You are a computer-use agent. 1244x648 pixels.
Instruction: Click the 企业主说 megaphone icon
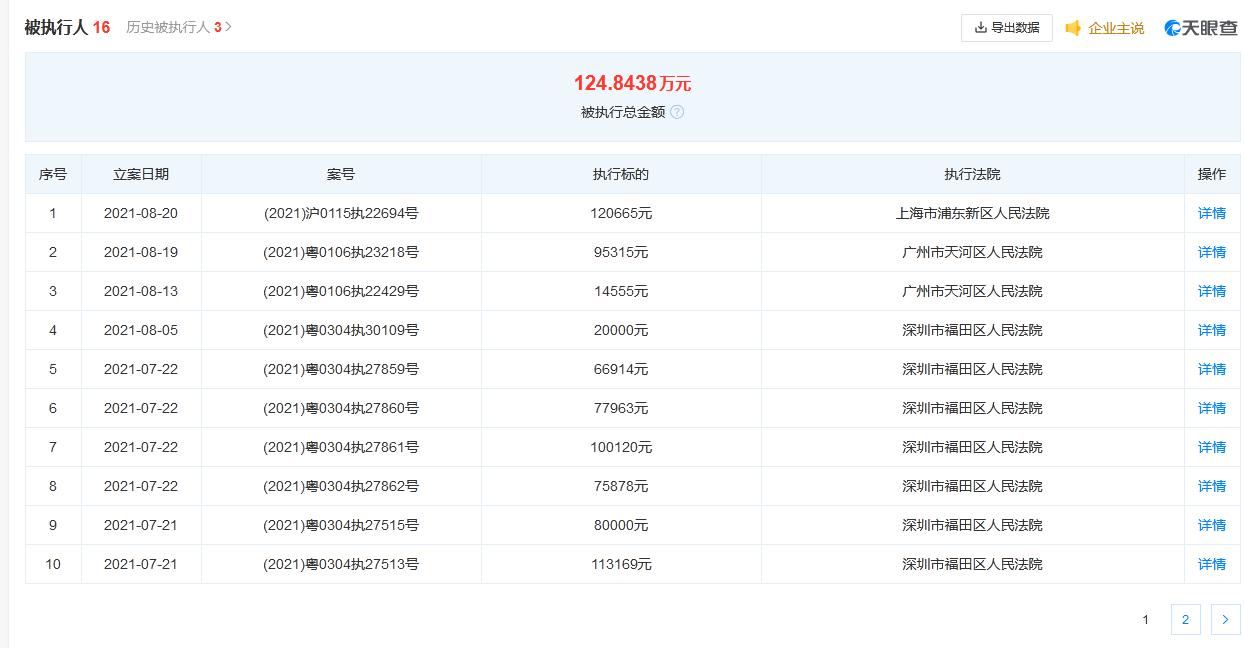point(1073,28)
